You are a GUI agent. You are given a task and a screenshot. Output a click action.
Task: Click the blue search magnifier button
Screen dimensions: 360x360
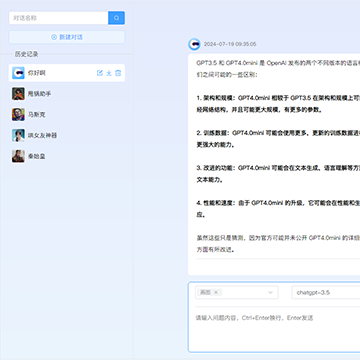click(116, 18)
